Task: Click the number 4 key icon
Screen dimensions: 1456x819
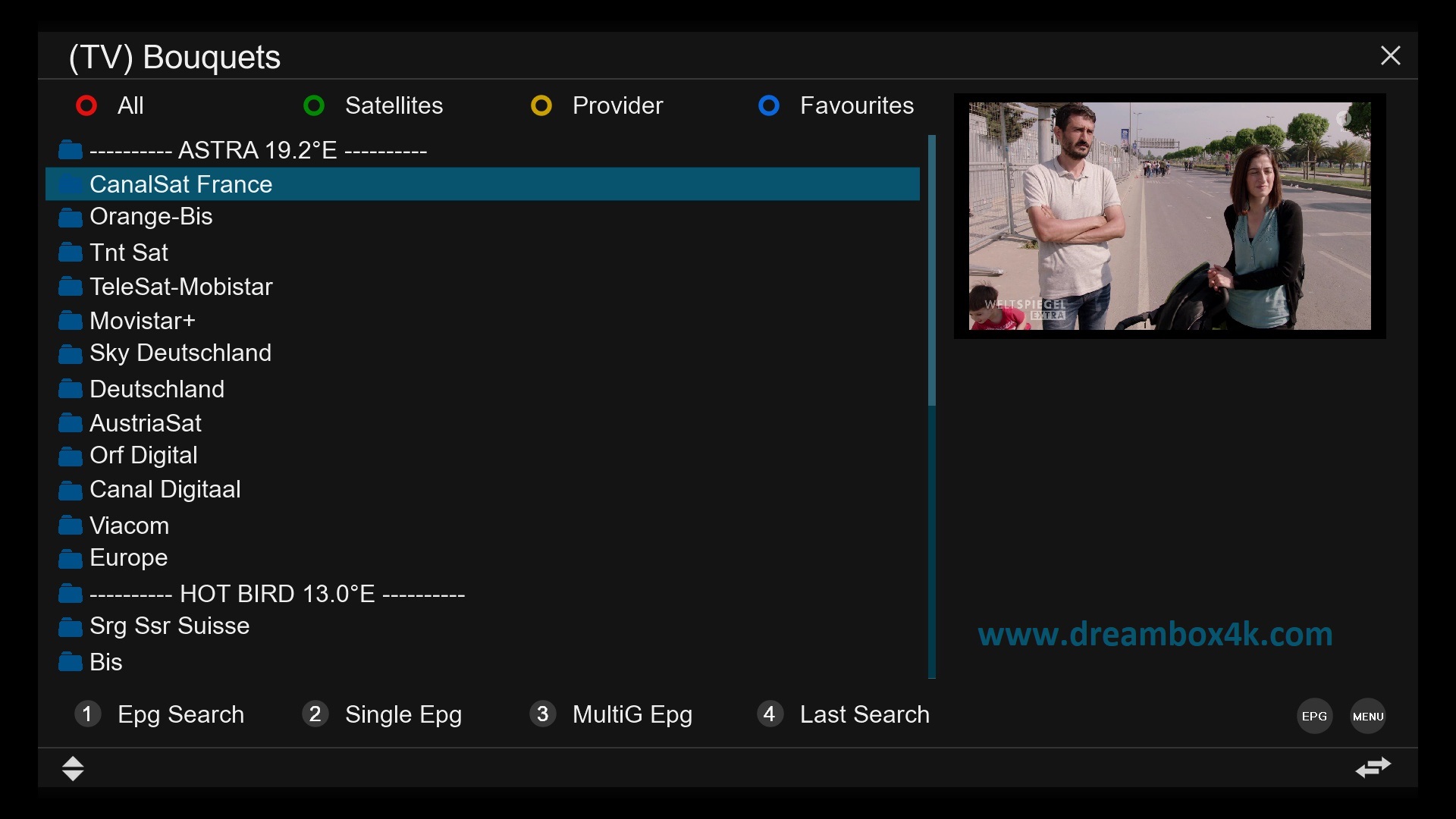Action: [x=770, y=714]
